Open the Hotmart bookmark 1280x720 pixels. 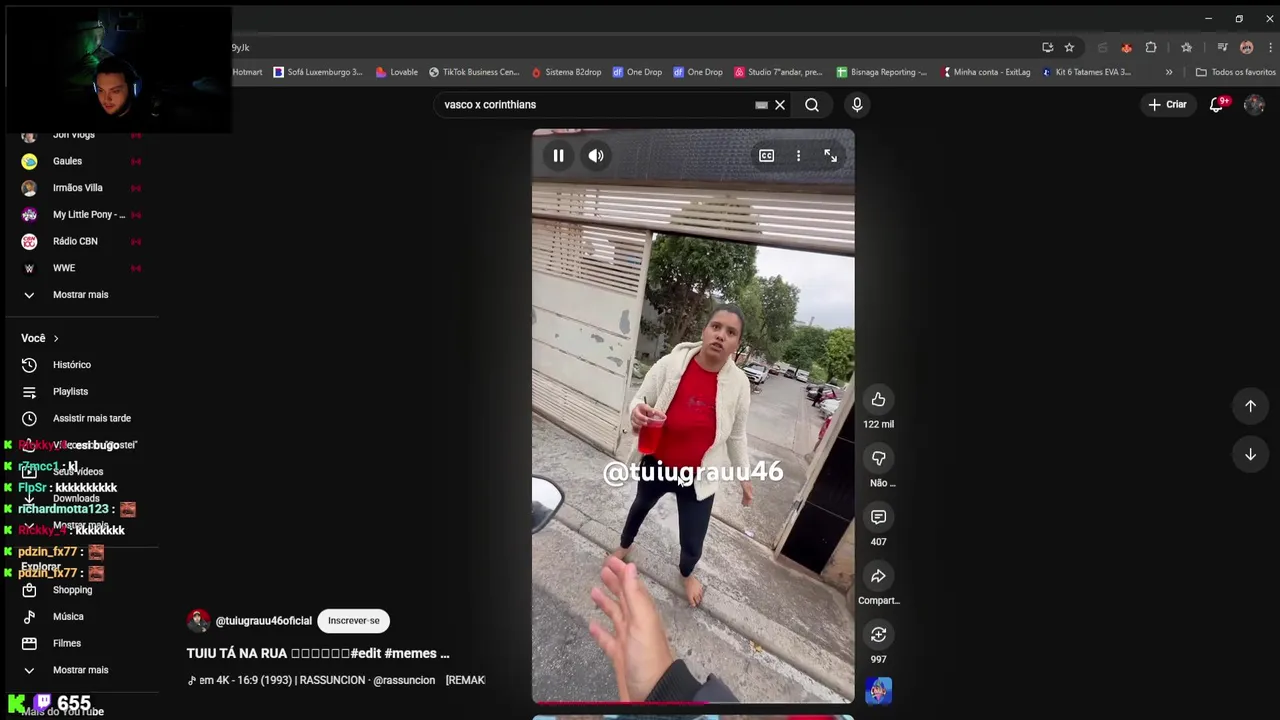[247, 72]
